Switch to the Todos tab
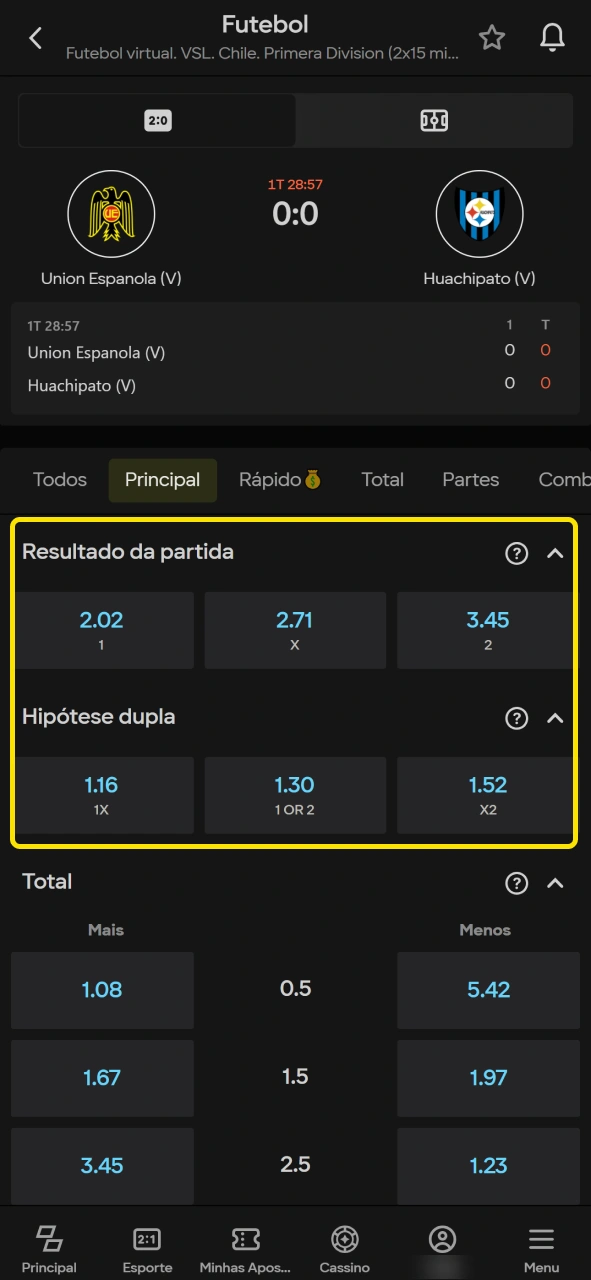The image size is (591, 1280). (x=59, y=480)
